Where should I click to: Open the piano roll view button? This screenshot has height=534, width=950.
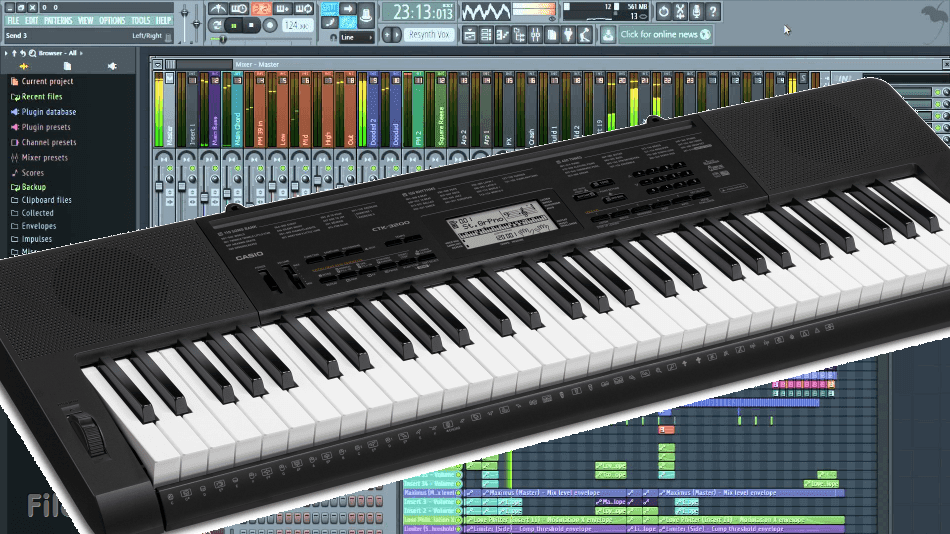(502, 35)
